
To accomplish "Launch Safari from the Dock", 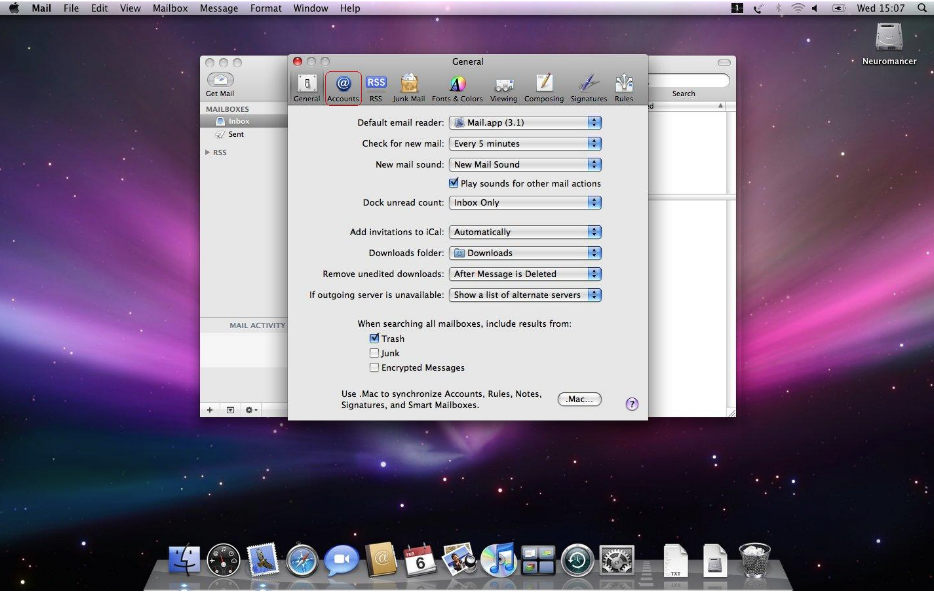I will 302,560.
